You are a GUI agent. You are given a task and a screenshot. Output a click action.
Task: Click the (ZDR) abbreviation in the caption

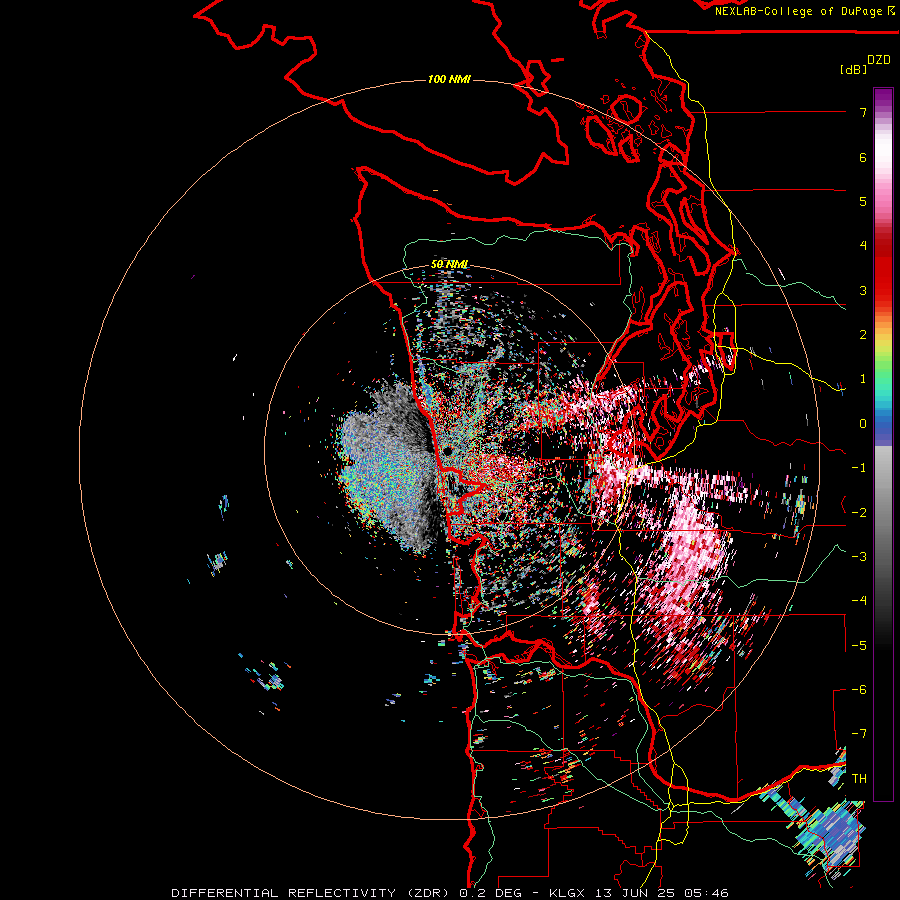(428, 893)
